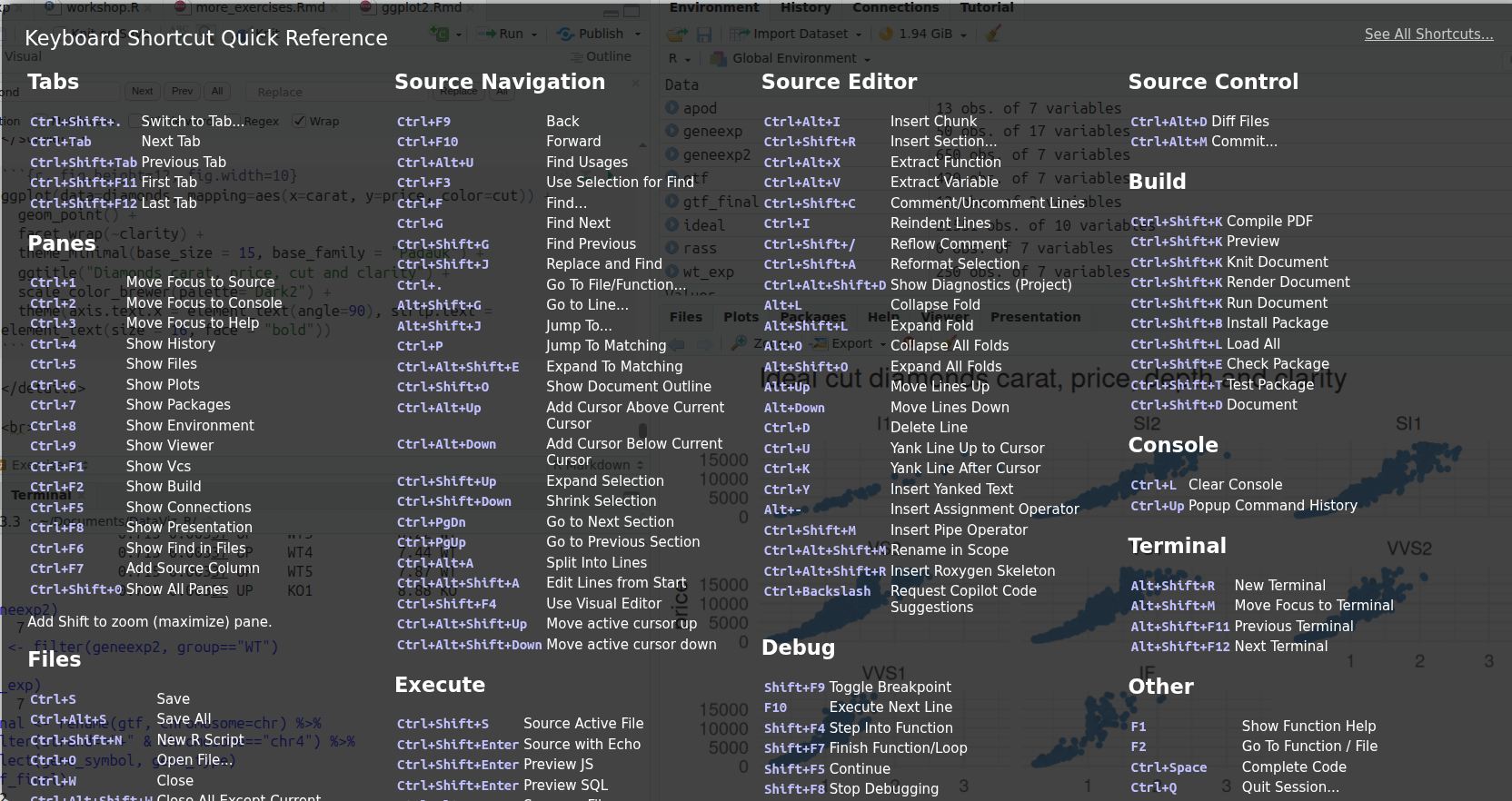Expand the ideal data object icon
Viewport: 1512px width, 801px height.
[x=672, y=224]
